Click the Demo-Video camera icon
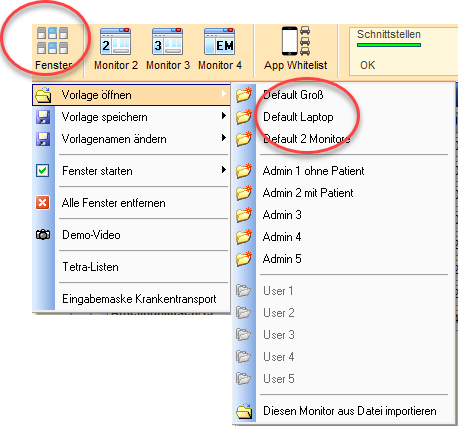Screen dimensions: 458x426 [43, 235]
